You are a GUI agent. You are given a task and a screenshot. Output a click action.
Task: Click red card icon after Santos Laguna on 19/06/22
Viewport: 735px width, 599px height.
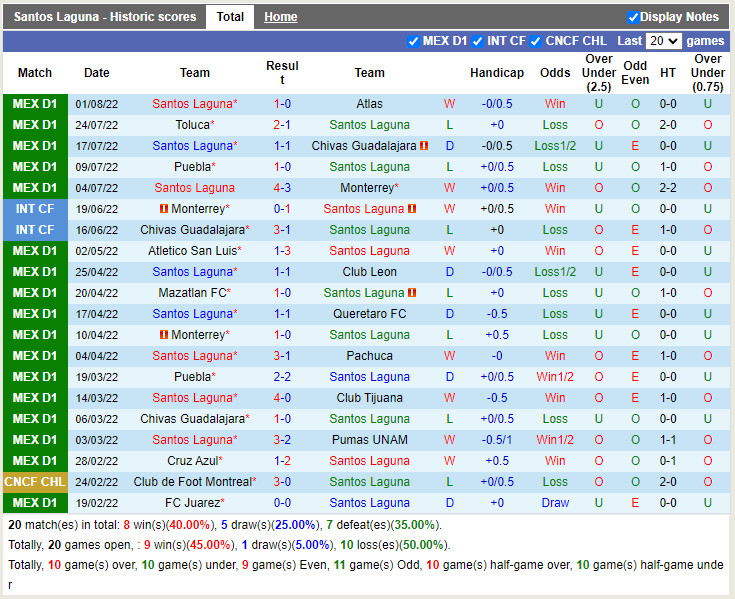click(412, 209)
